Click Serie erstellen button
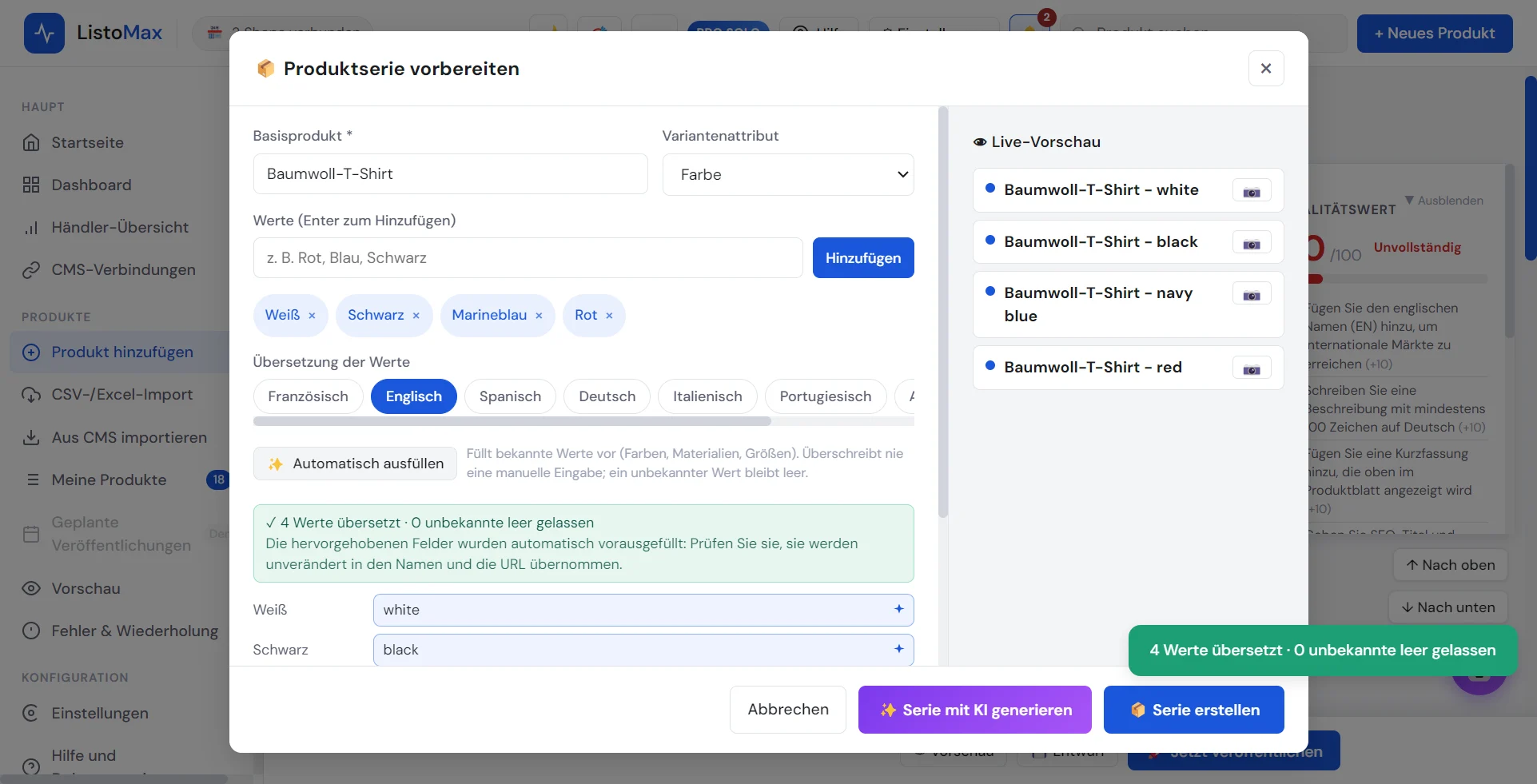 [1194, 710]
